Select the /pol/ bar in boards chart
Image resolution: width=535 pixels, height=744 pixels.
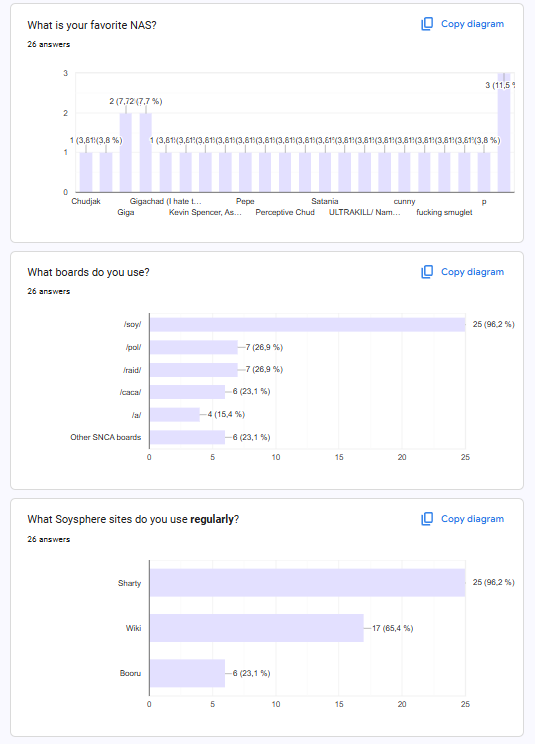click(x=194, y=347)
